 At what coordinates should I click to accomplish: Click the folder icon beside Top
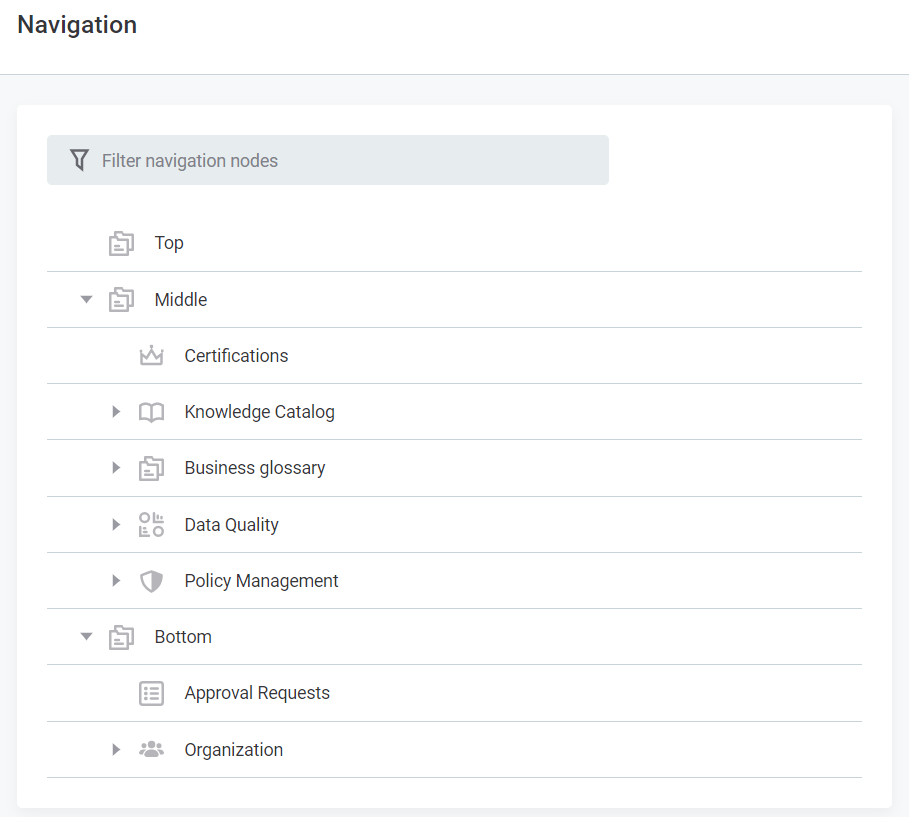click(x=121, y=242)
